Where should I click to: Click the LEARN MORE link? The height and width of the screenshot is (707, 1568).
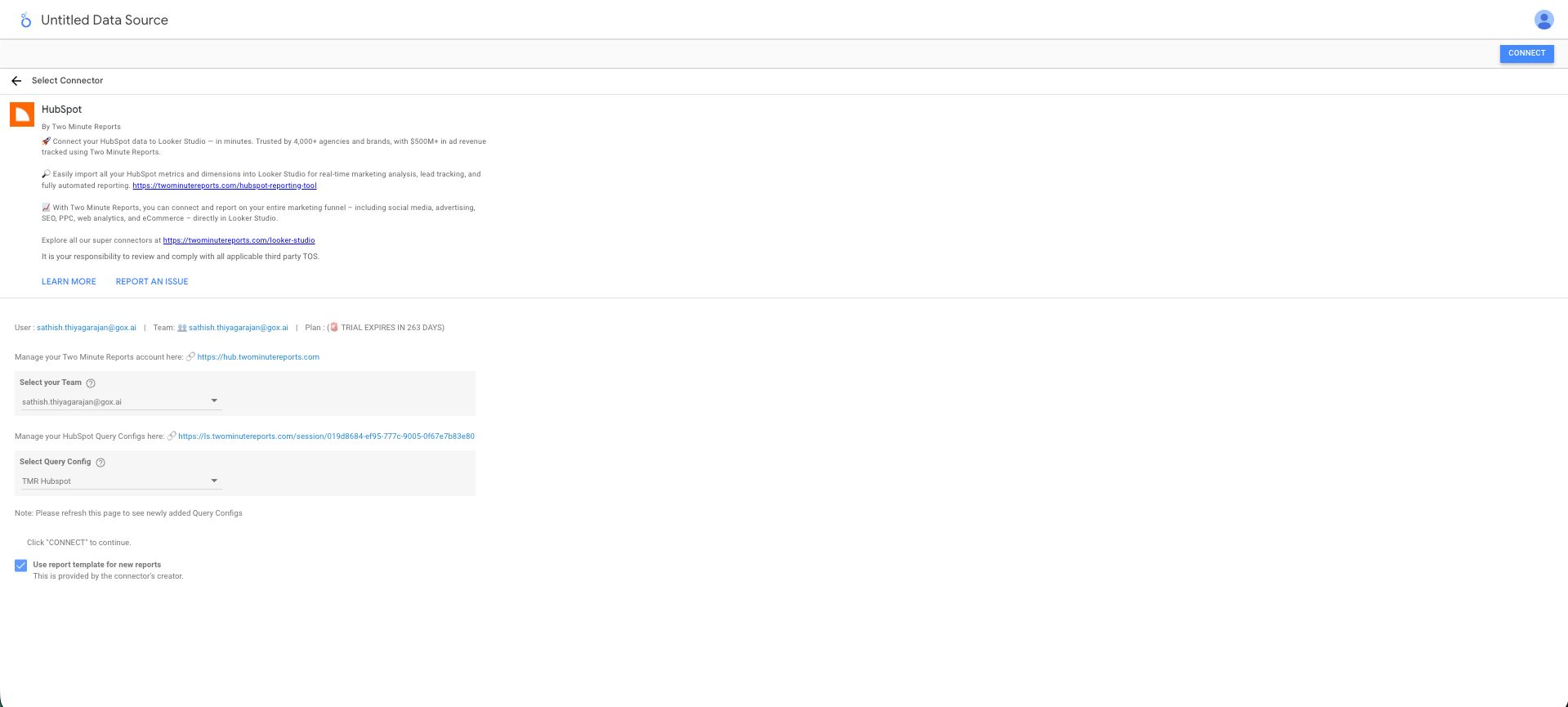[69, 281]
